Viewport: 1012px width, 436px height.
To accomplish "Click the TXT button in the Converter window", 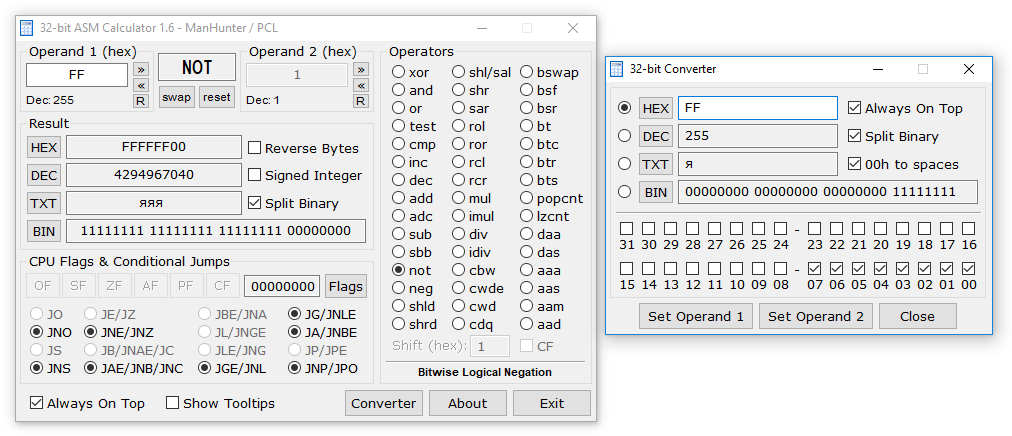I will coord(656,164).
